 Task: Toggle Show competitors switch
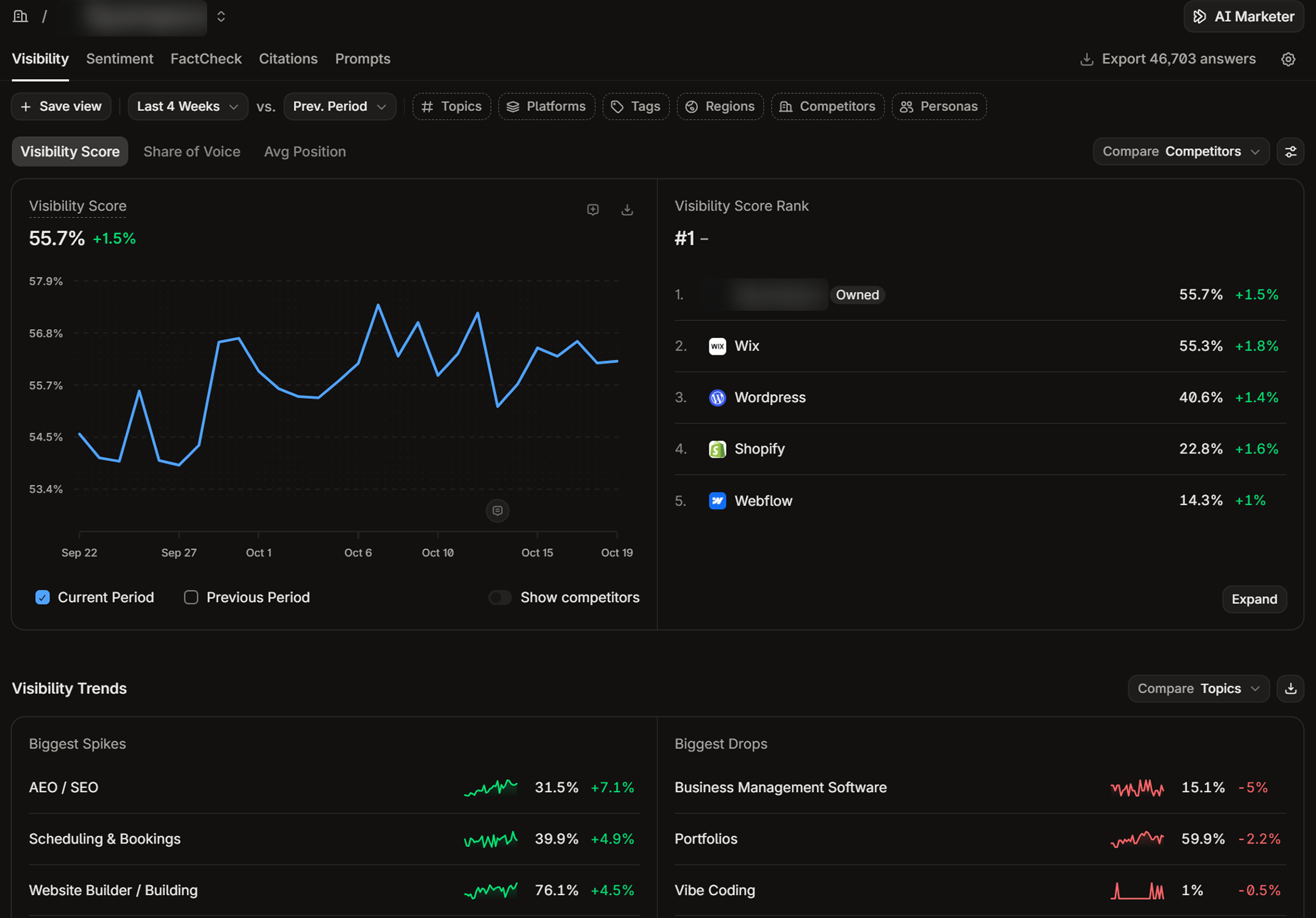pyautogui.click(x=500, y=597)
